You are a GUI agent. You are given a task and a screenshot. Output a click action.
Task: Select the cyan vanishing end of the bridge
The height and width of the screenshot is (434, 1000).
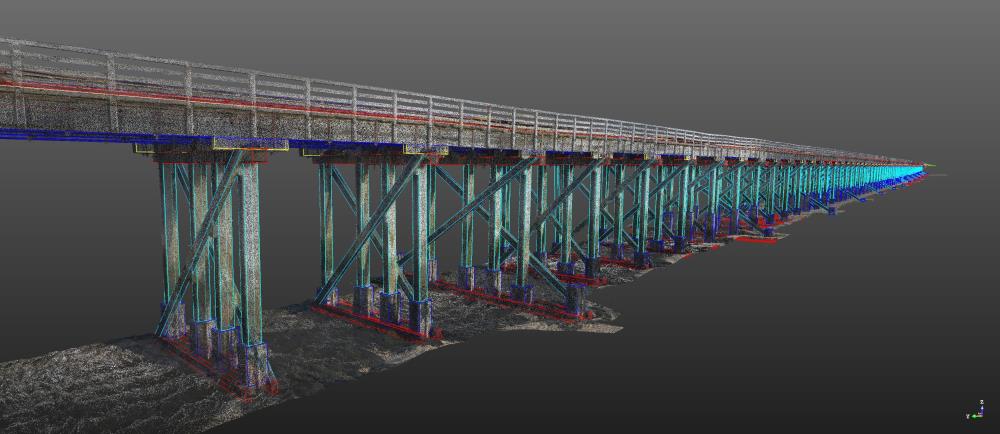pyautogui.click(x=900, y=171)
